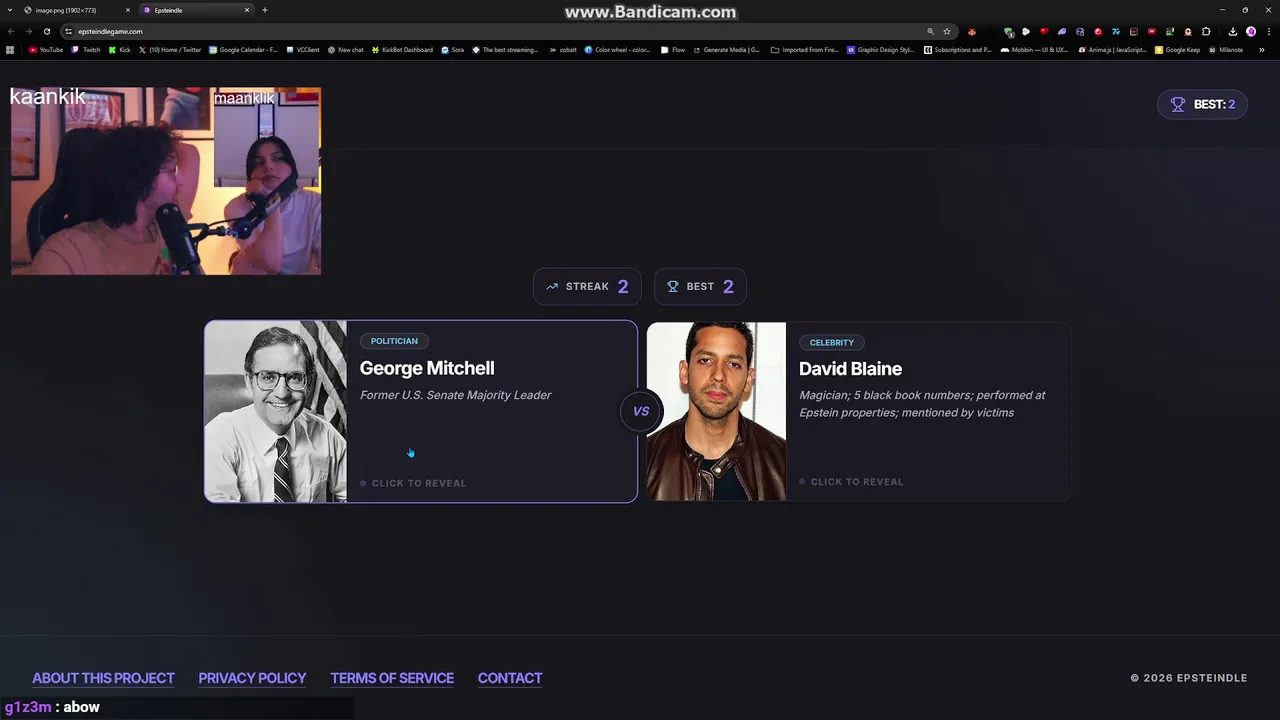
Task: Open the Google Keep bookmark
Action: pos(1177,49)
